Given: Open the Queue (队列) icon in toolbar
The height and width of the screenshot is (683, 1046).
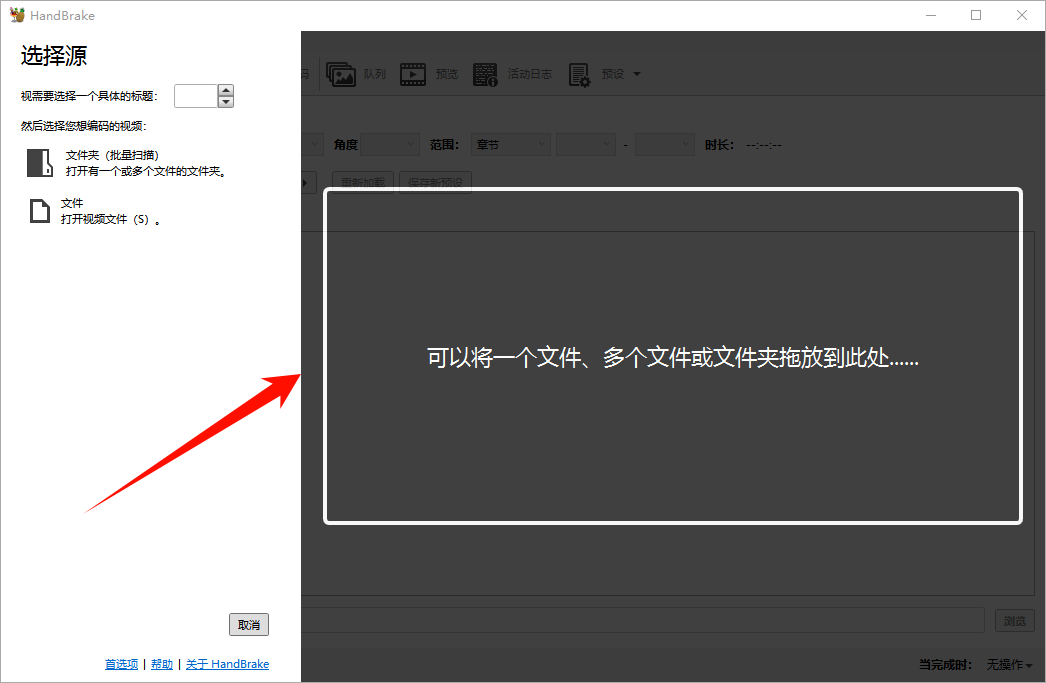Looking at the screenshot, I should (341, 74).
